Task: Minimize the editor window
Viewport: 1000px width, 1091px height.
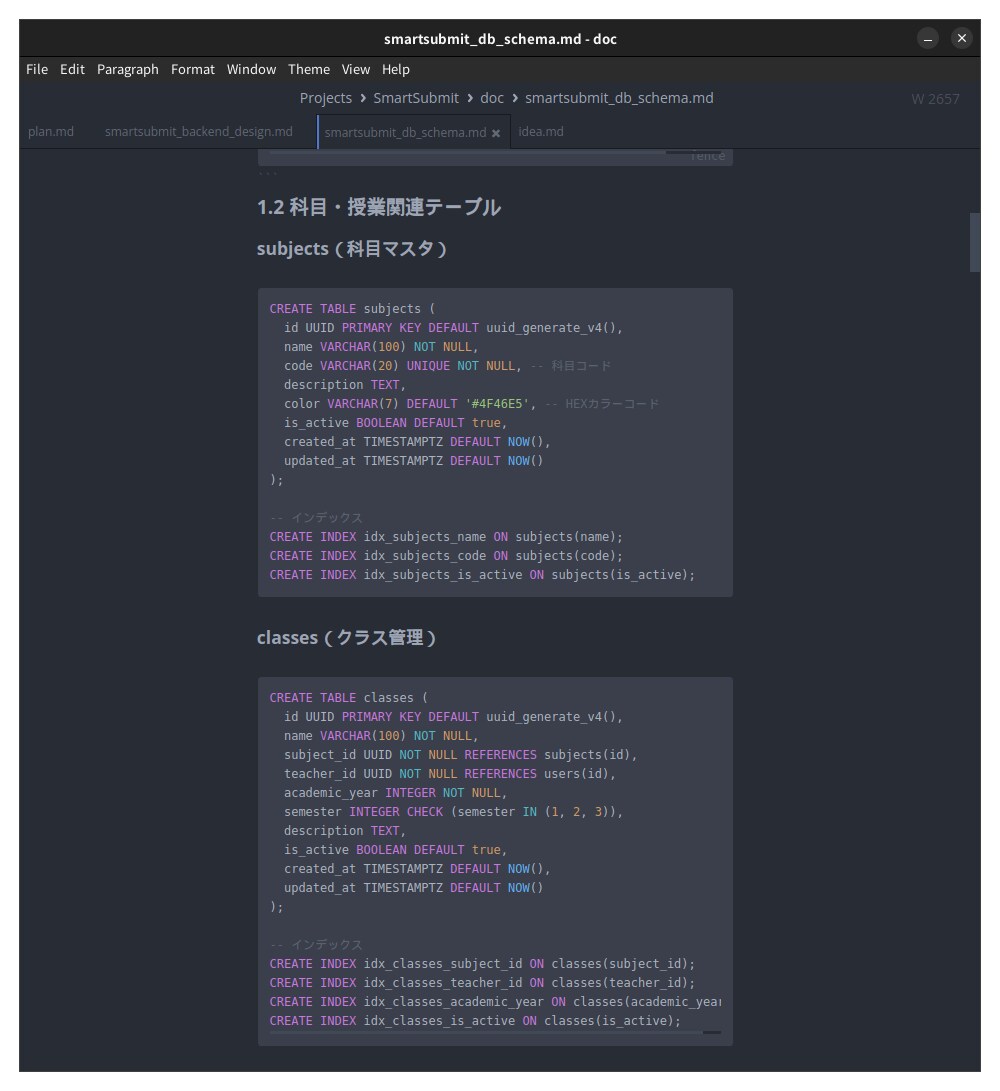Action: pyautogui.click(x=927, y=38)
